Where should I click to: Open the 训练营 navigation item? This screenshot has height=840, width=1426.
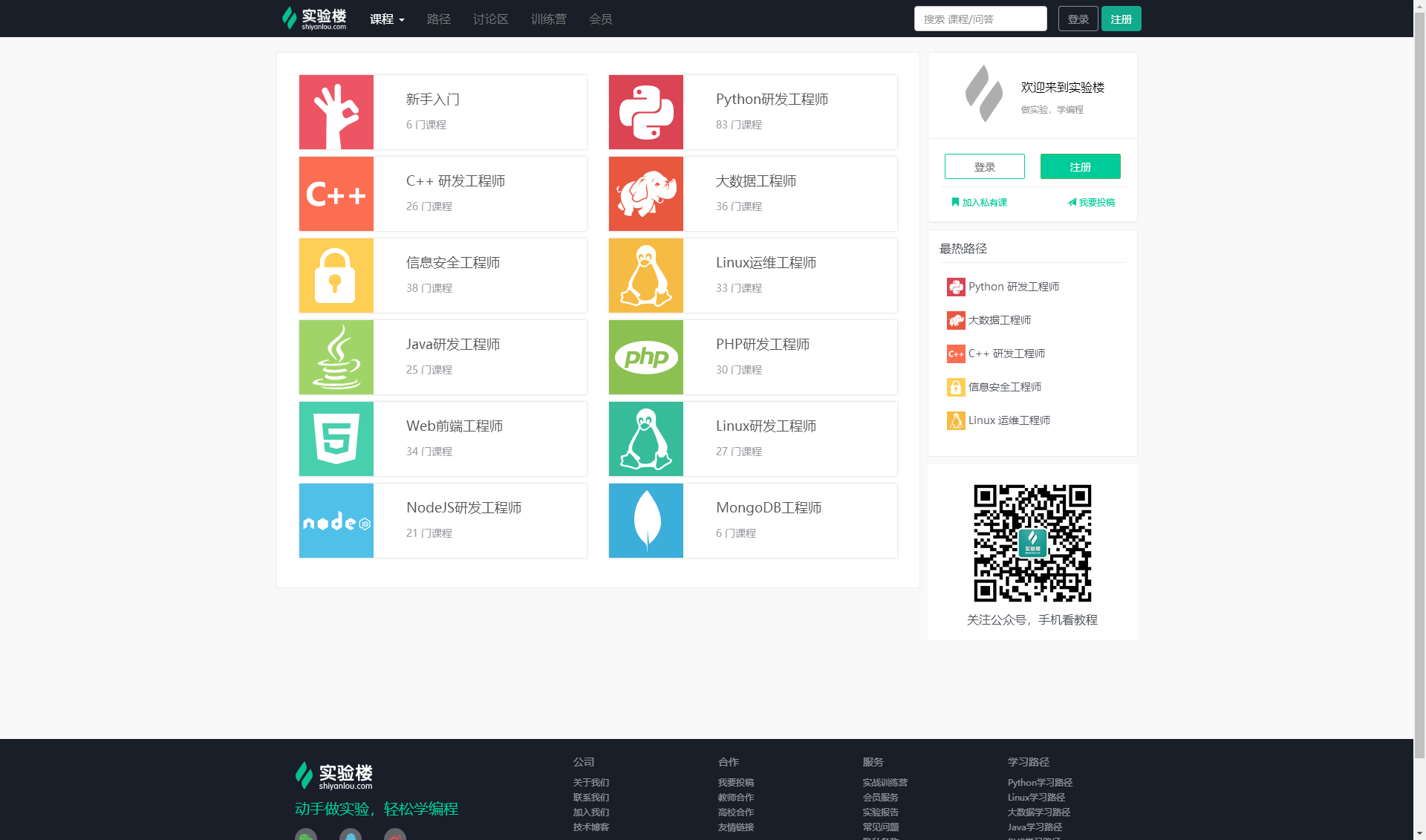pyautogui.click(x=548, y=19)
